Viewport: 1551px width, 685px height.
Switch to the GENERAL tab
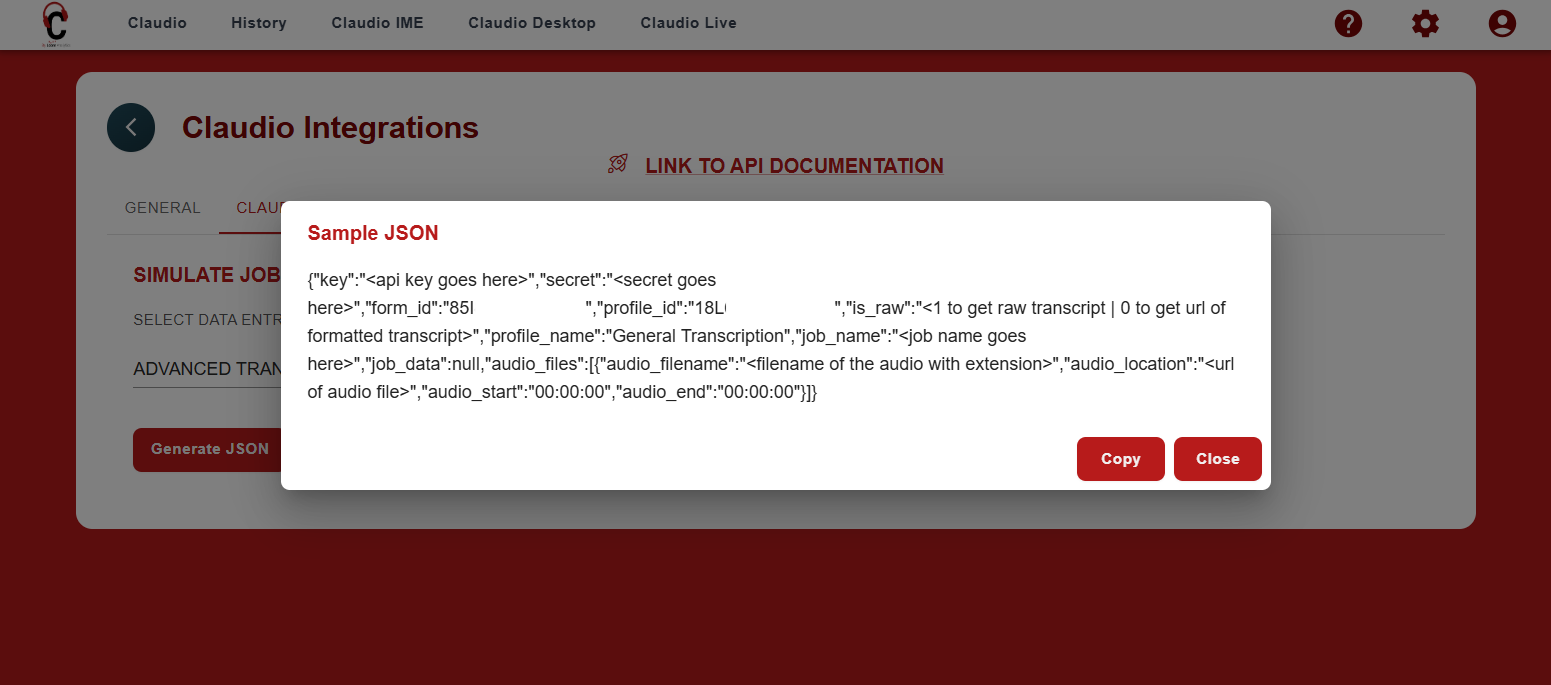coord(162,208)
